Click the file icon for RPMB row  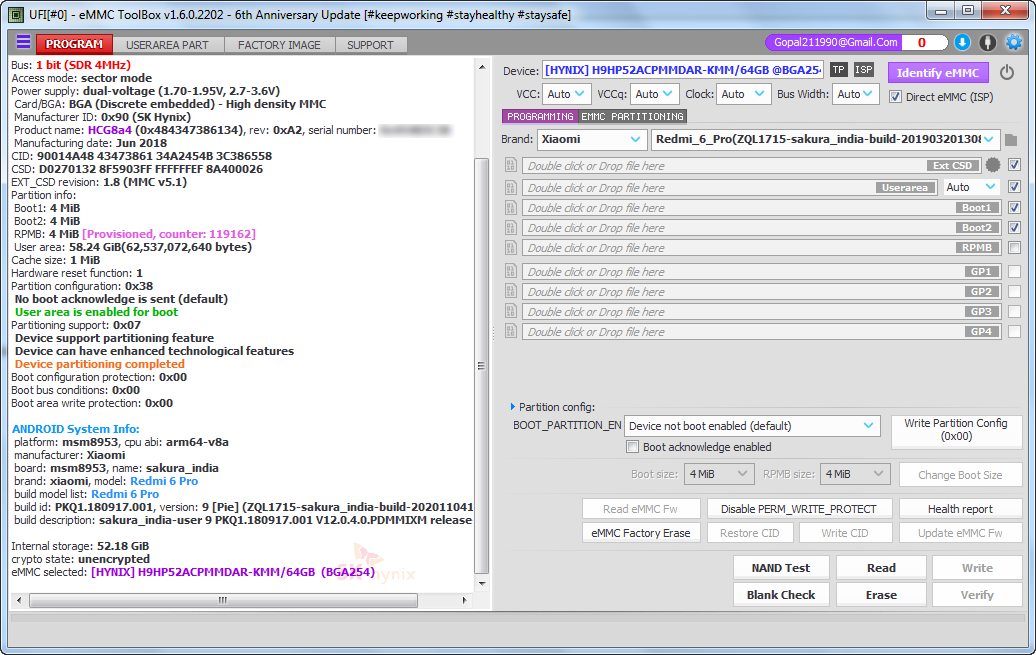(x=511, y=248)
